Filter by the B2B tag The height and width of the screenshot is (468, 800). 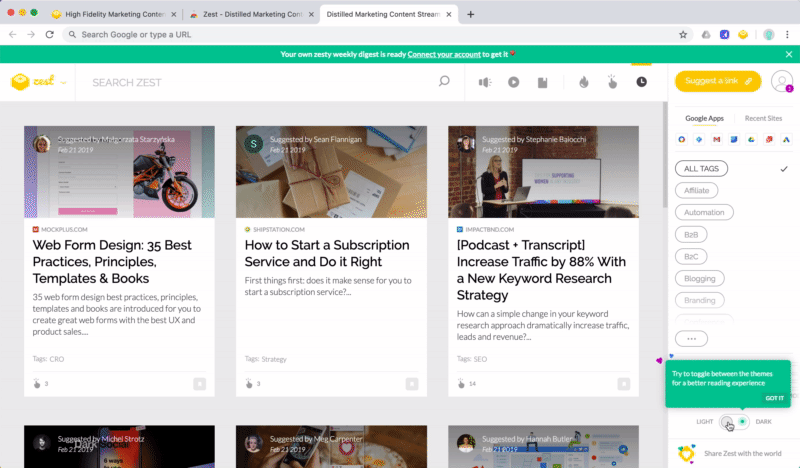click(x=691, y=235)
